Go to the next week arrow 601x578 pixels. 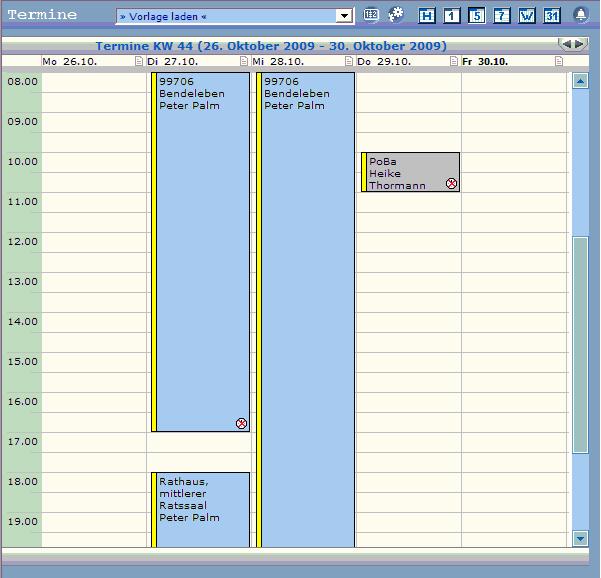point(580,44)
